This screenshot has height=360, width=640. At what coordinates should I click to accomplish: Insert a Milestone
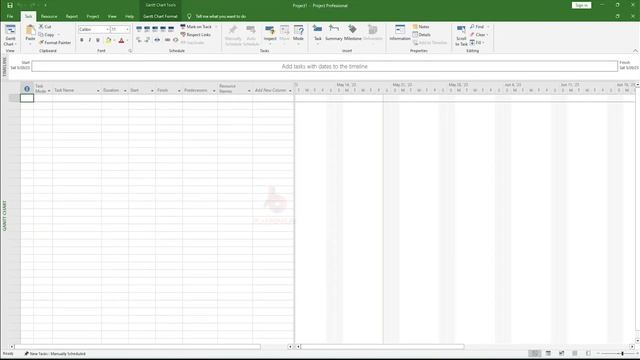pyautogui.click(x=353, y=33)
